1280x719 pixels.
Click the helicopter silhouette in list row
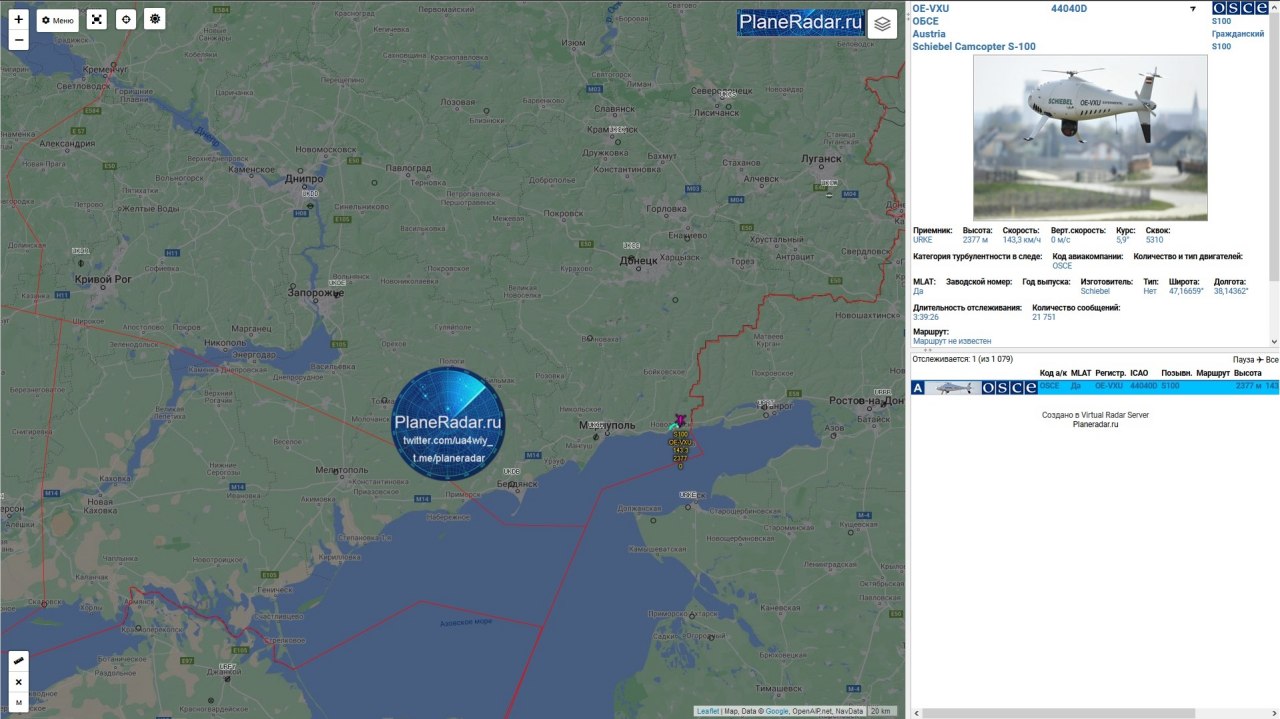pos(952,388)
